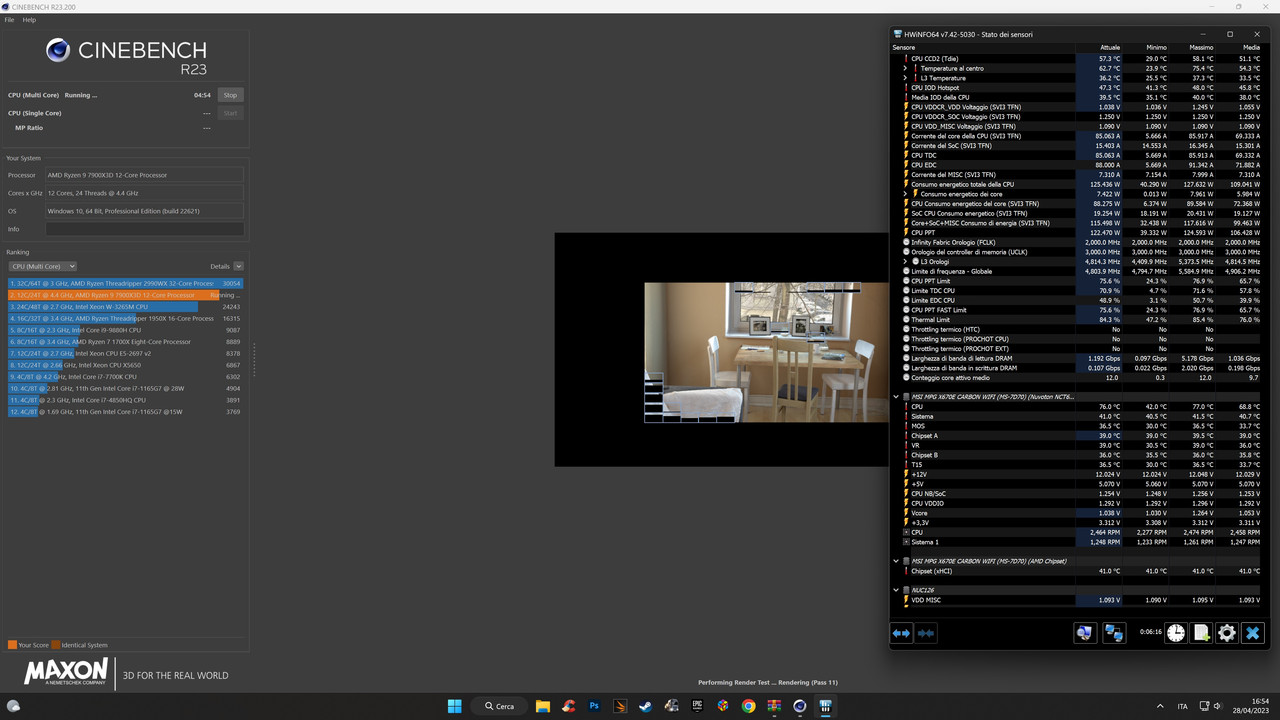Open Cinebench Help menu
Viewport: 1280px width, 720px height.
[x=29, y=20]
